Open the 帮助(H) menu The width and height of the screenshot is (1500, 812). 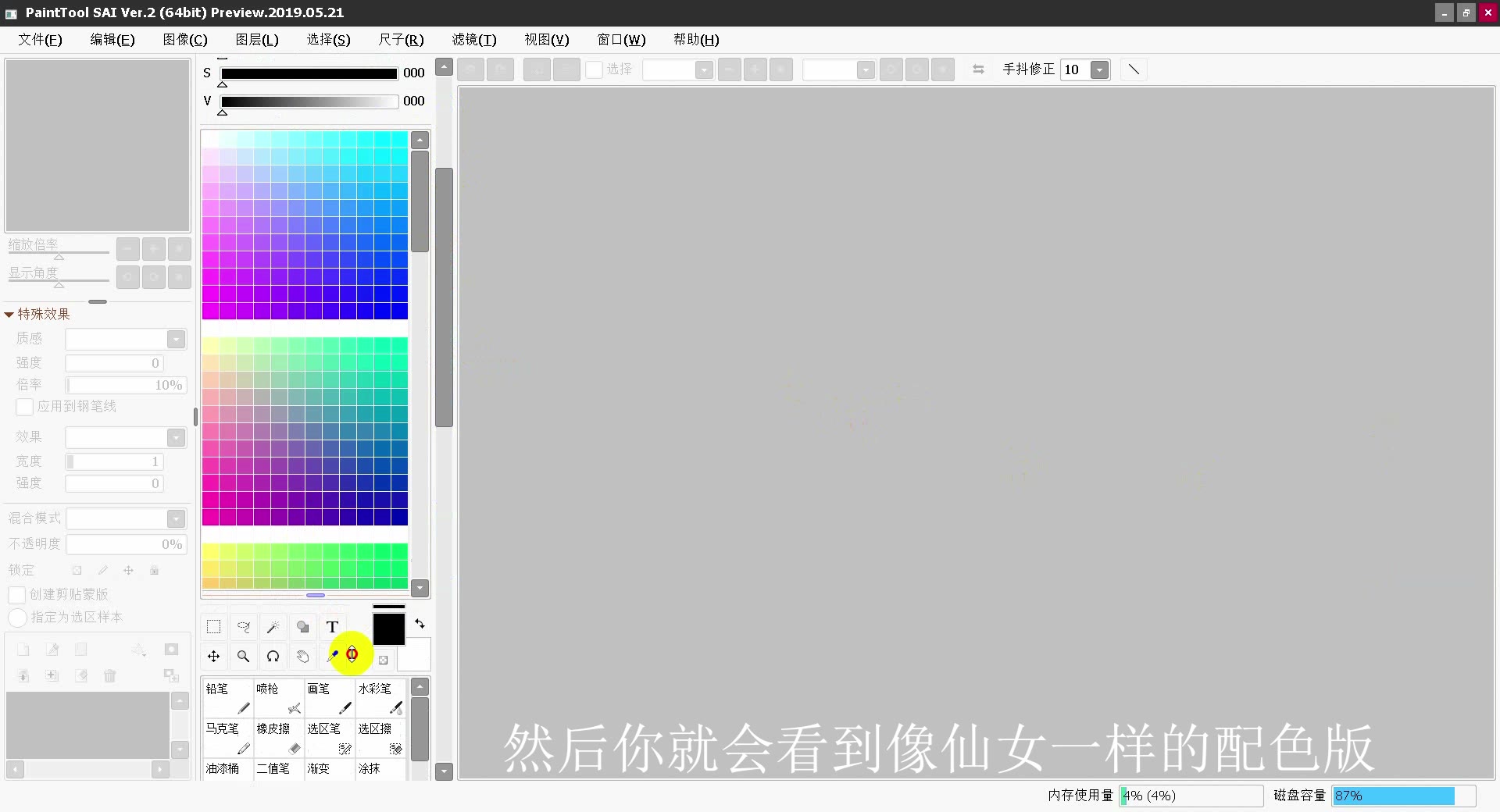(x=696, y=40)
